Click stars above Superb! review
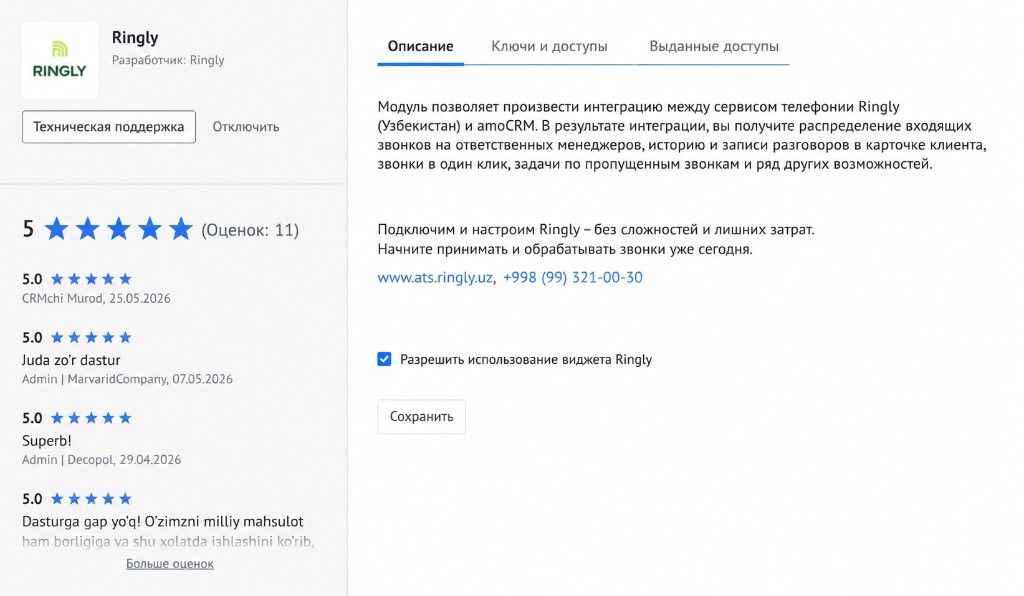This screenshot has width=1024, height=596. coord(91,418)
